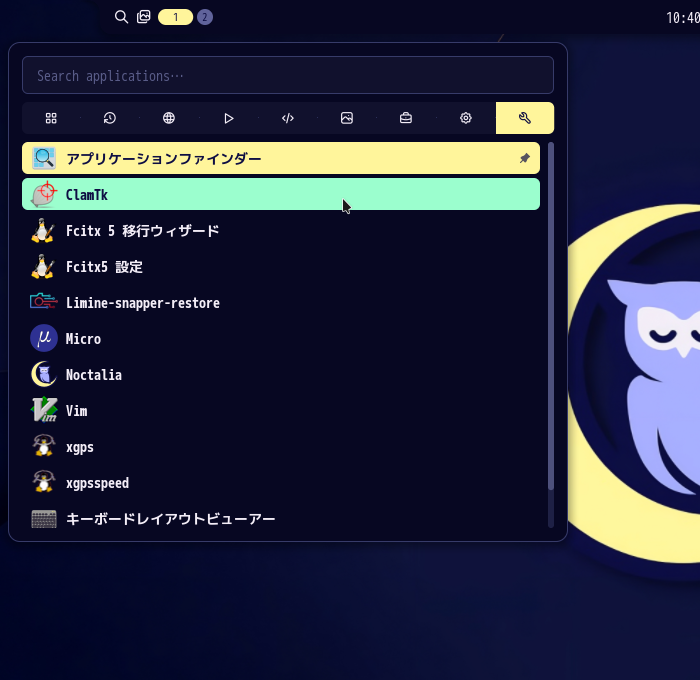Switch to workspace 2

pyautogui.click(x=205, y=17)
